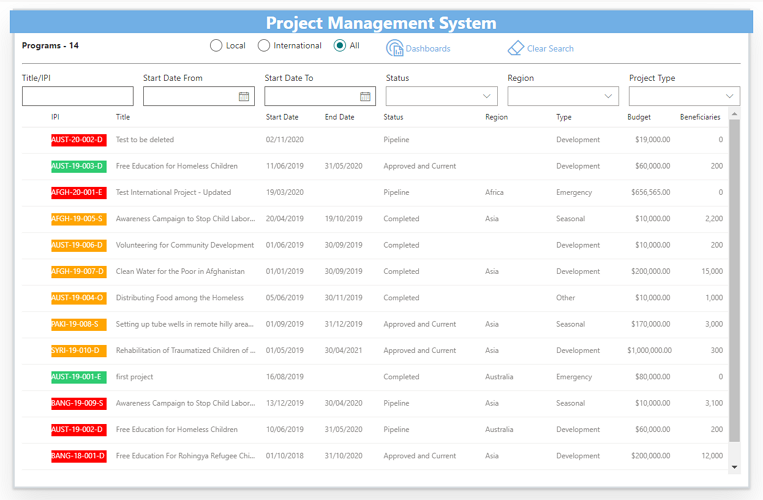
Task: Expand the Project Type dropdown
Action: click(729, 96)
